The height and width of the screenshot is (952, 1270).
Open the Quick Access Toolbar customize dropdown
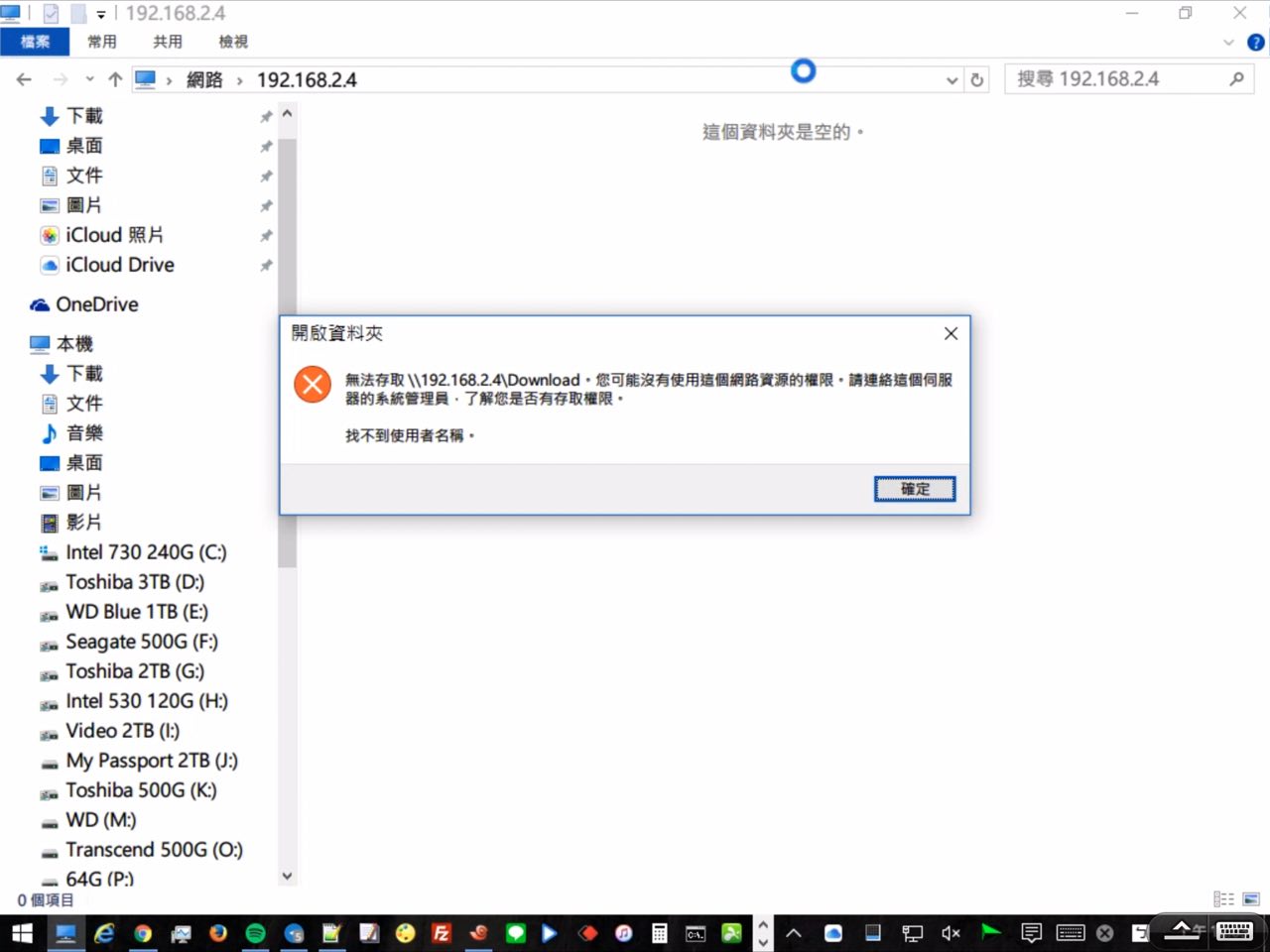coord(101,15)
